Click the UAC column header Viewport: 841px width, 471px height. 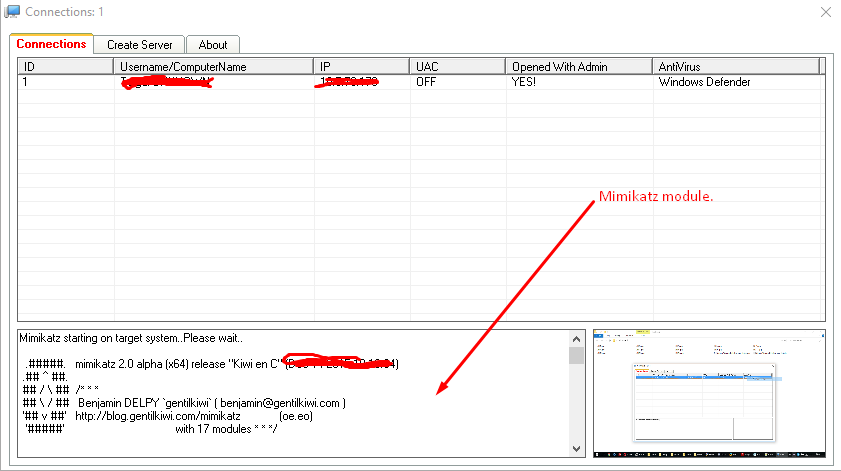[458, 67]
